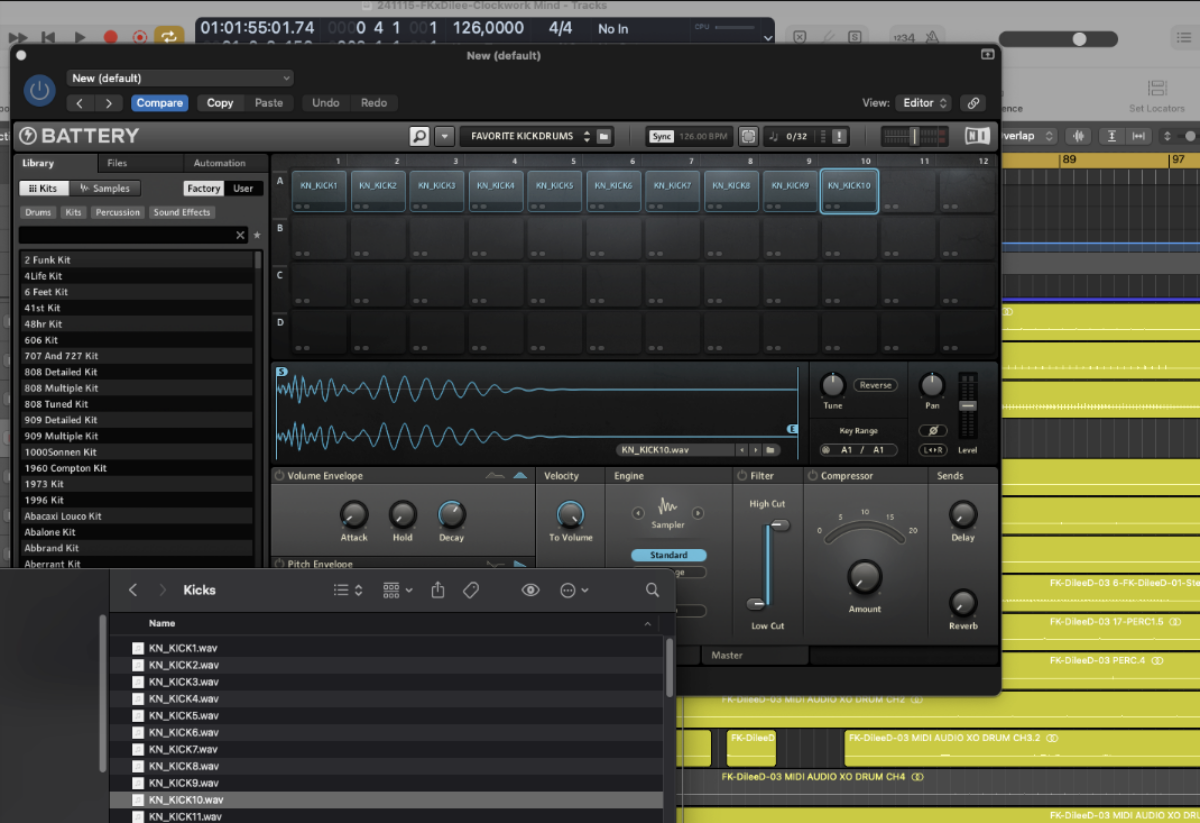1200x823 pixels.
Task: Clear the library search field with X
Action: pyautogui.click(x=240, y=235)
